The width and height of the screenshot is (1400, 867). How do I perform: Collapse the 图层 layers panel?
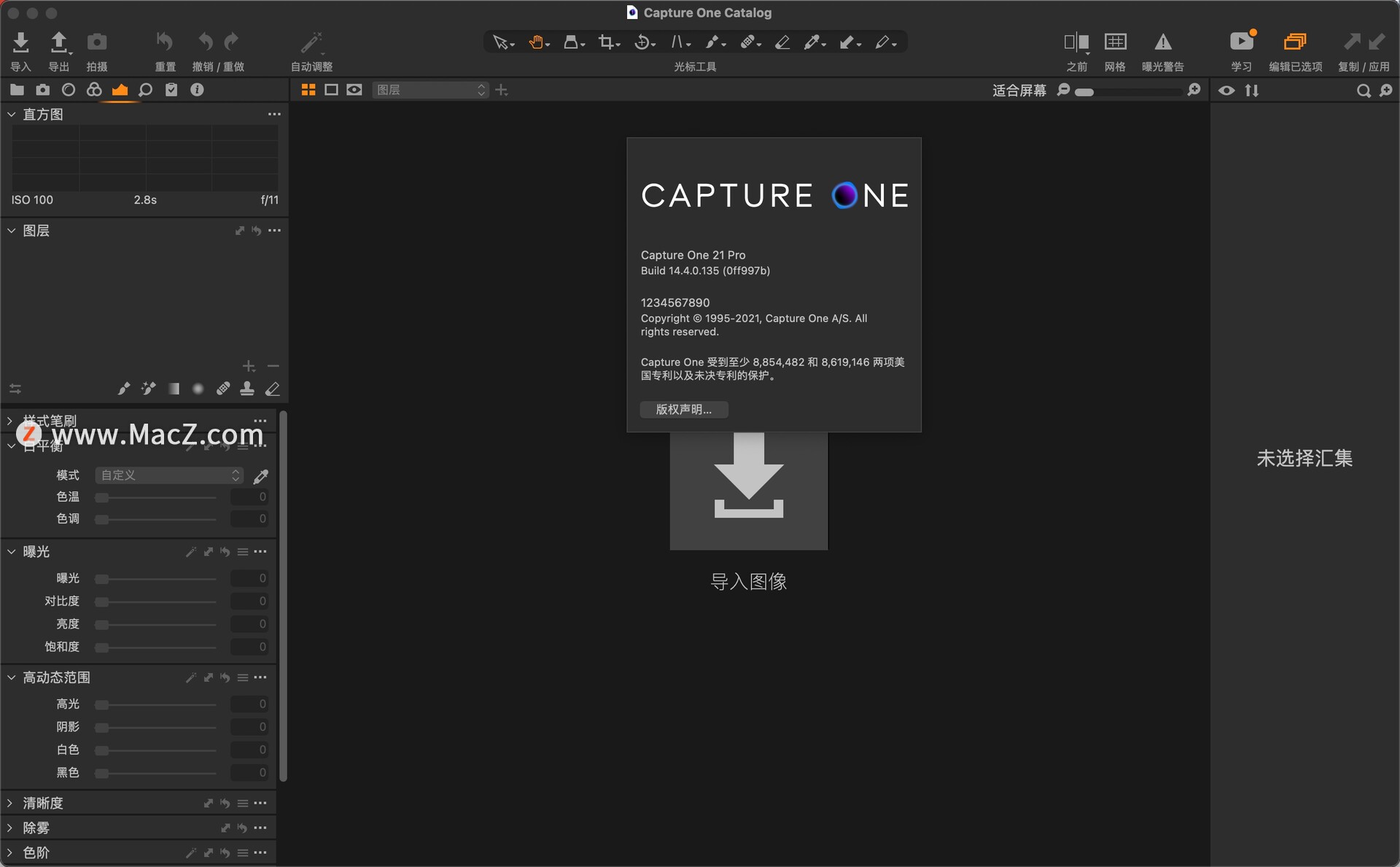(11, 230)
